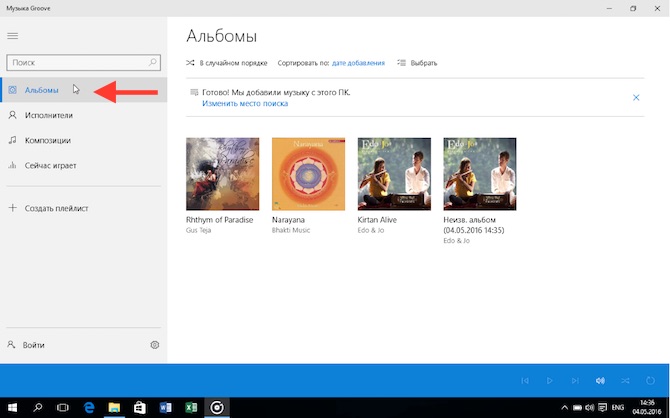670x418 pixels.
Task: Click Narayana album title text
Action: [x=288, y=220]
